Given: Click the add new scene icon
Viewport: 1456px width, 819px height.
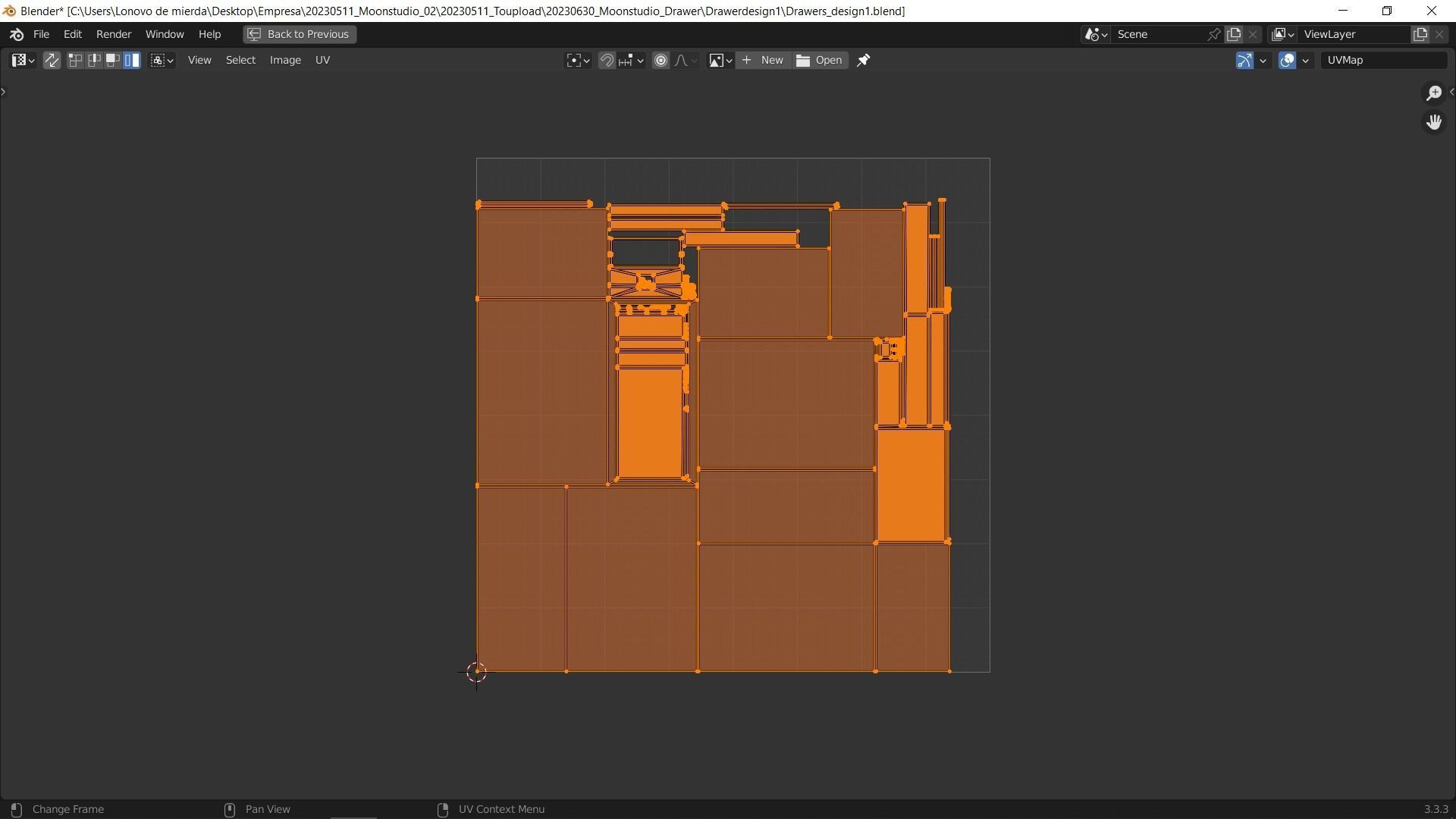Looking at the screenshot, I should pos(1234,34).
